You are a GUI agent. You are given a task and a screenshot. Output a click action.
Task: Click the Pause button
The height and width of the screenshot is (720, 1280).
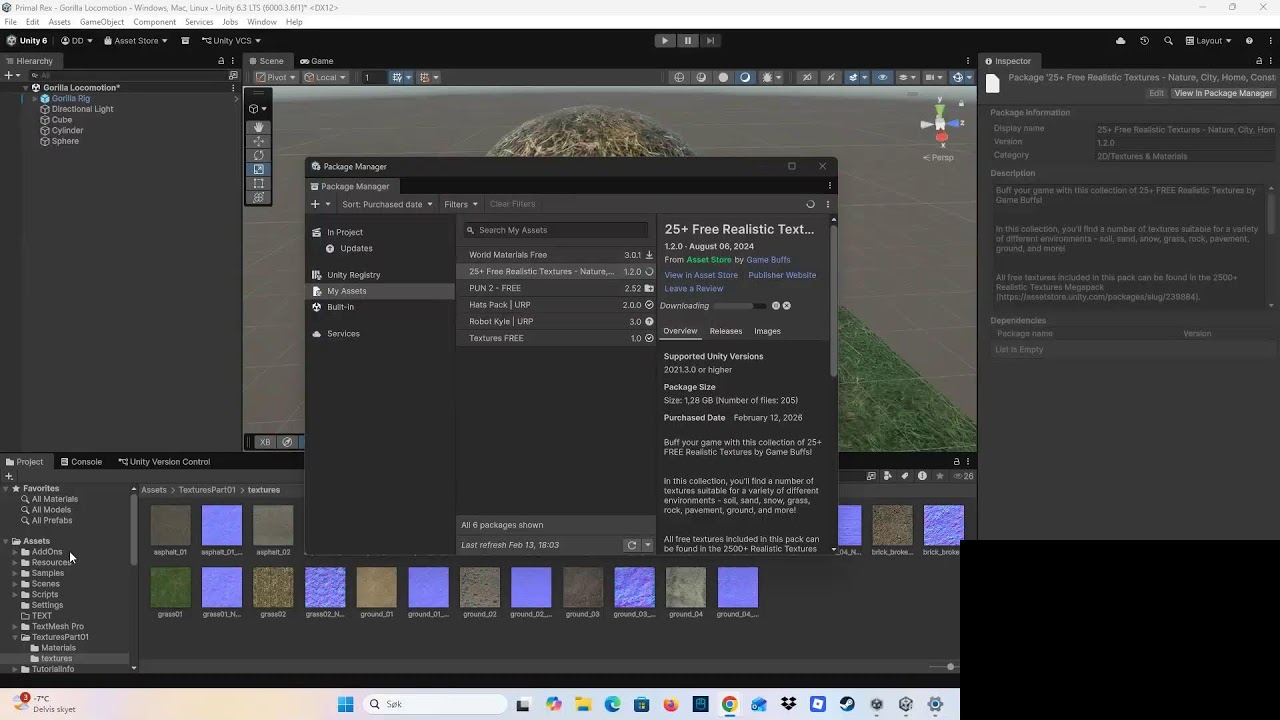click(x=688, y=41)
